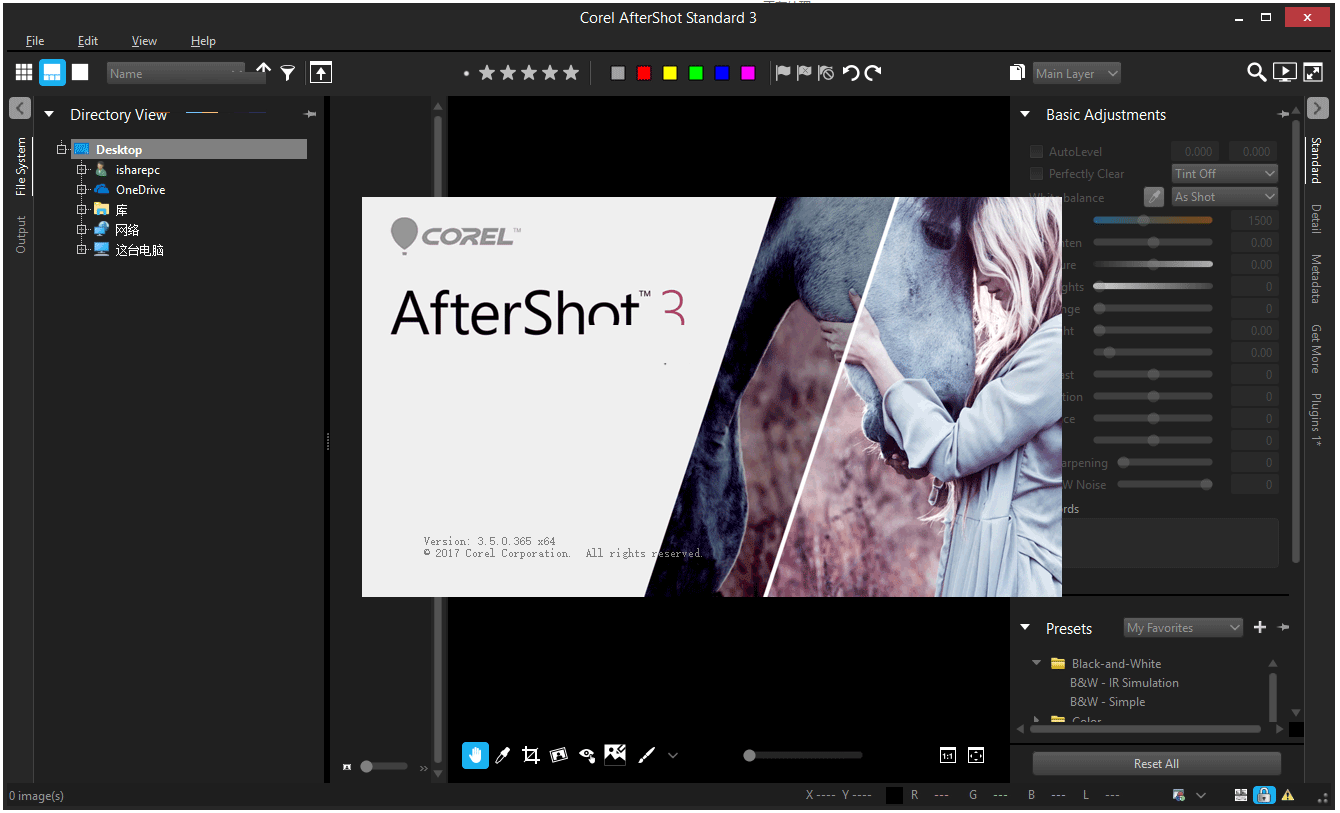Switch to the Metadata tab
The height and width of the screenshot is (813, 1340).
click(1316, 279)
